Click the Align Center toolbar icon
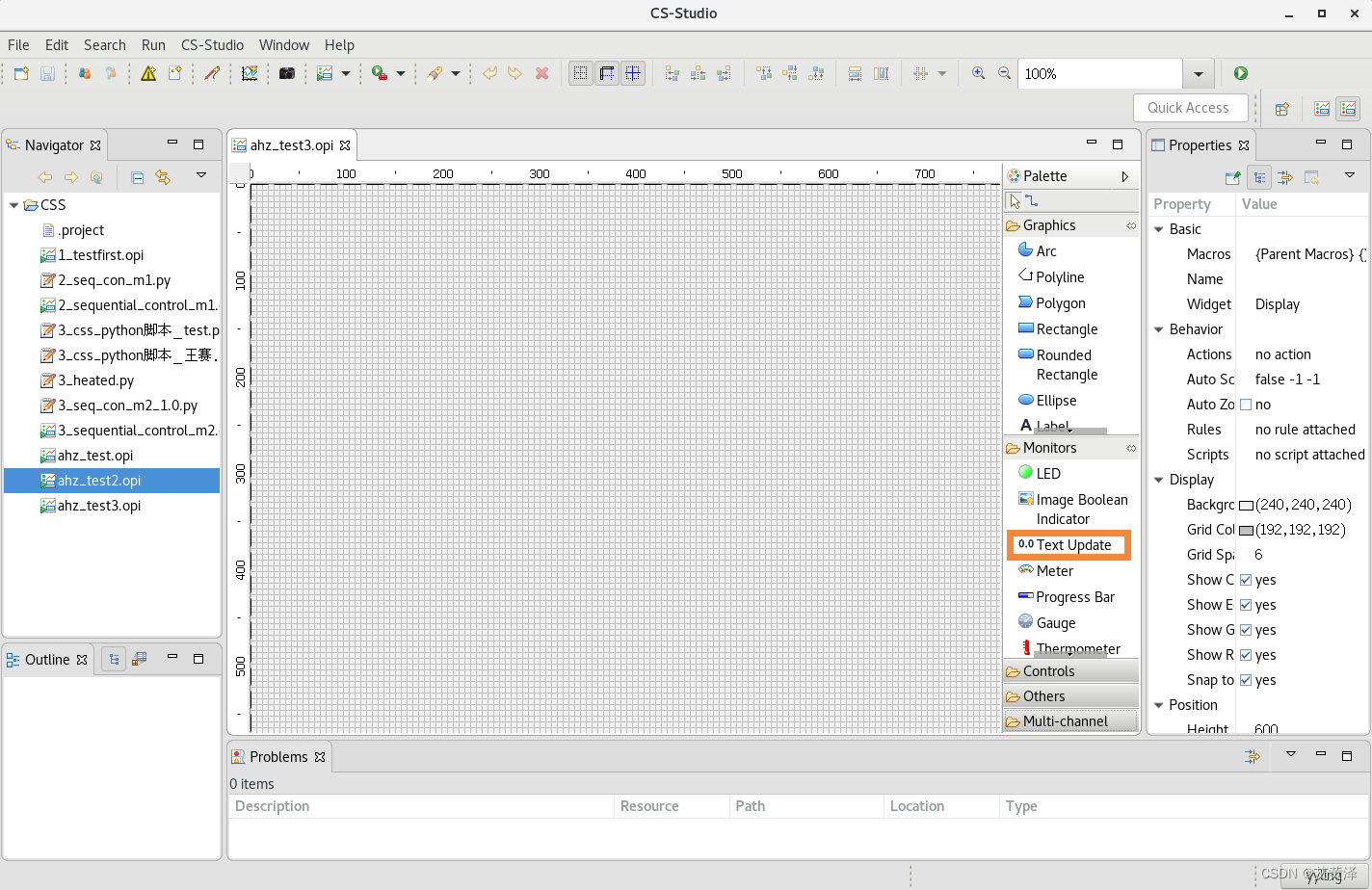This screenshot has width=1372, height=890. 698,73
